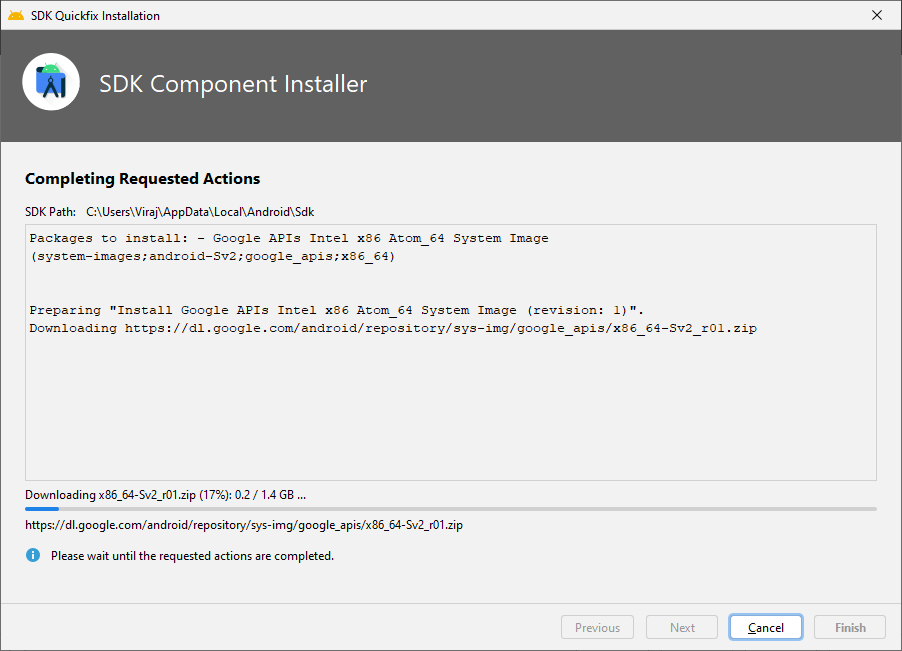Click the "SDK Path:" label
Screen dimensions: 902x651
point(51,211)
